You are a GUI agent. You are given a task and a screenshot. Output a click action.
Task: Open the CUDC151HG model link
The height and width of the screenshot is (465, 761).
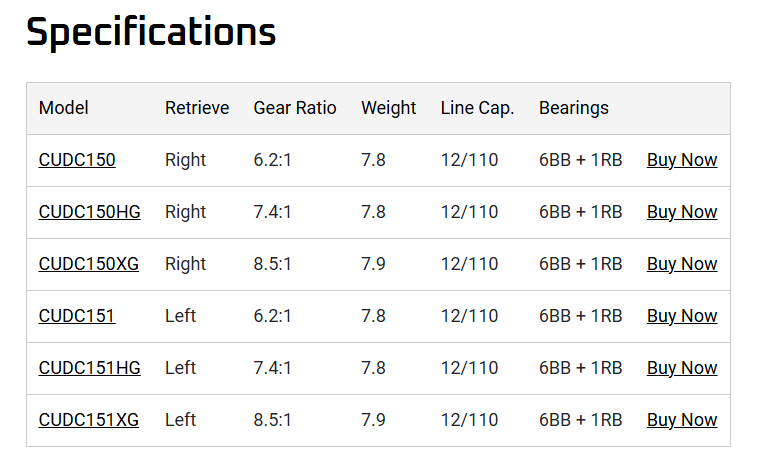click(89, 368)
